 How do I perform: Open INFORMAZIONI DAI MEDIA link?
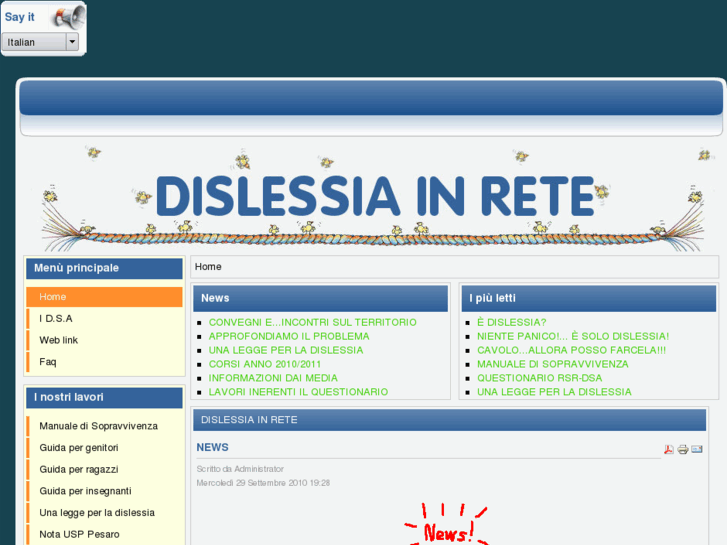pyautogui.click(x=273, y=378)
